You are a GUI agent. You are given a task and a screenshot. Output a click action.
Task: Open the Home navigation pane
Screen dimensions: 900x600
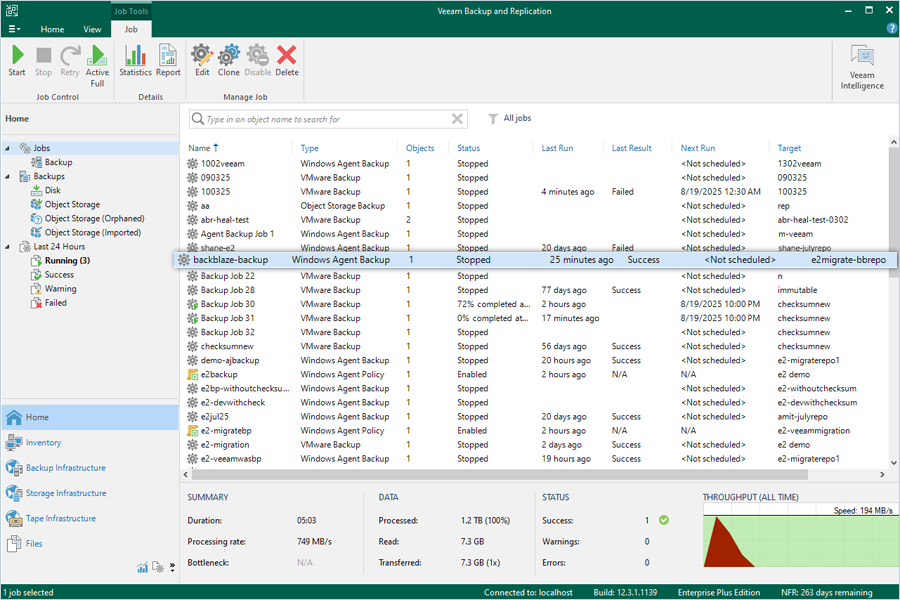(x=90, y=417)
